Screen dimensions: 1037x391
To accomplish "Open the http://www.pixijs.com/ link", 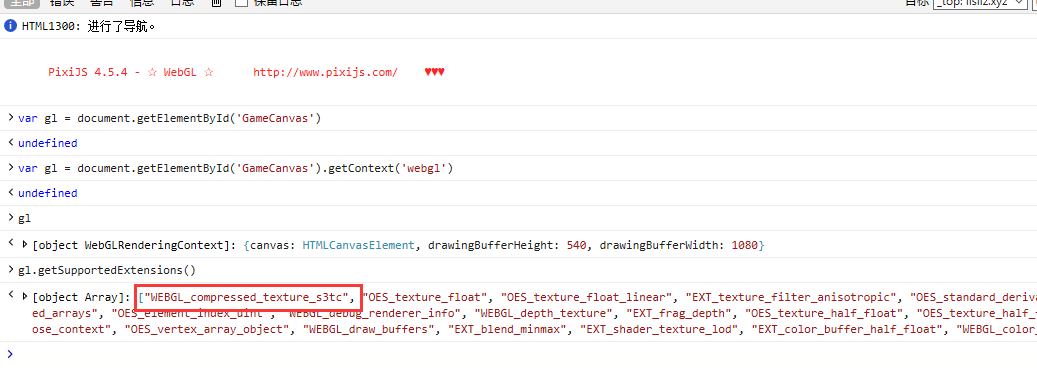I will 325,72.
